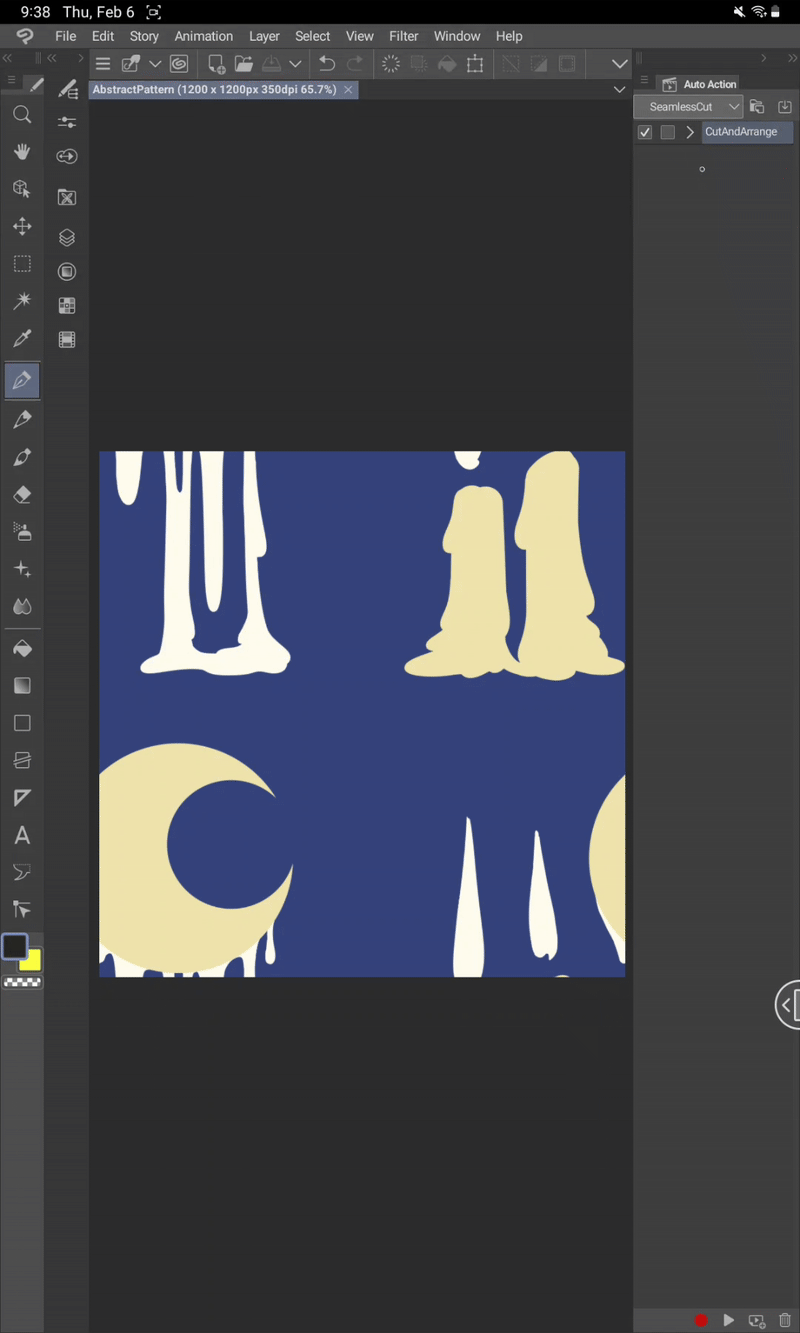The image size is (800, 1333).
Task: Open the Auto Action palette menu icon
Action: [x=644, y=81]
